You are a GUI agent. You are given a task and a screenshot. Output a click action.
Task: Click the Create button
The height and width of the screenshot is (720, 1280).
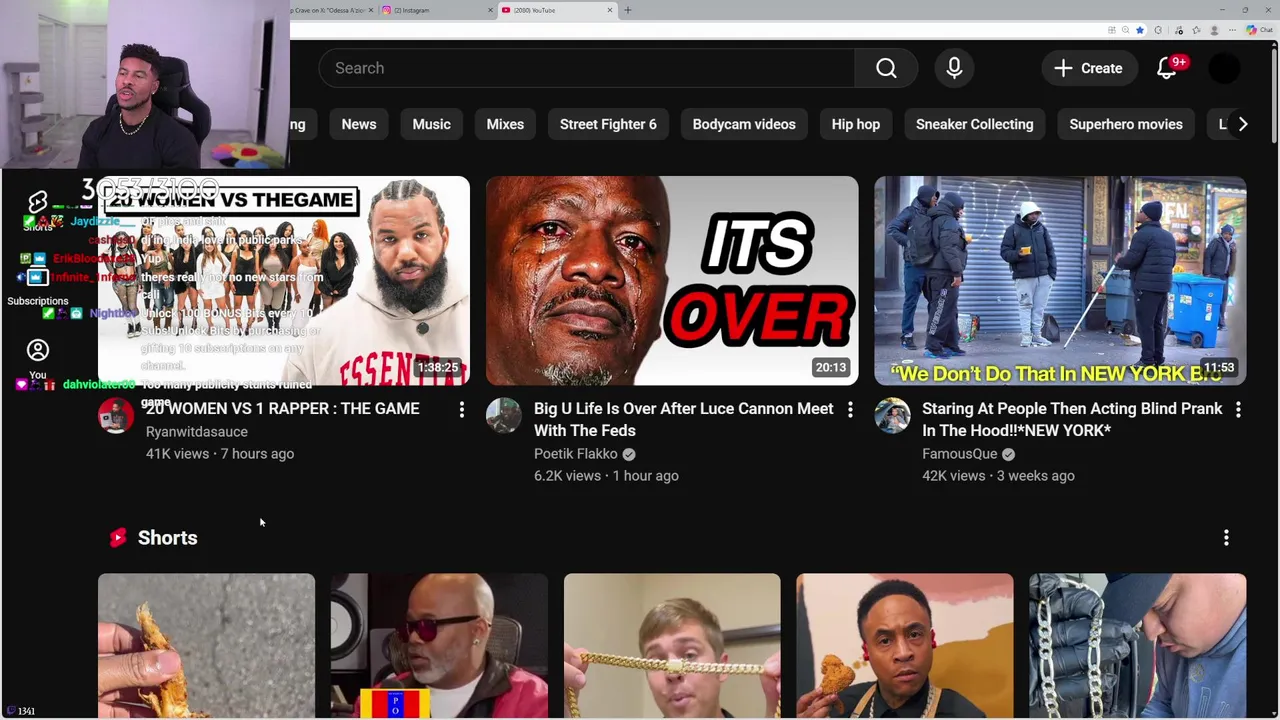[1088, 68]
